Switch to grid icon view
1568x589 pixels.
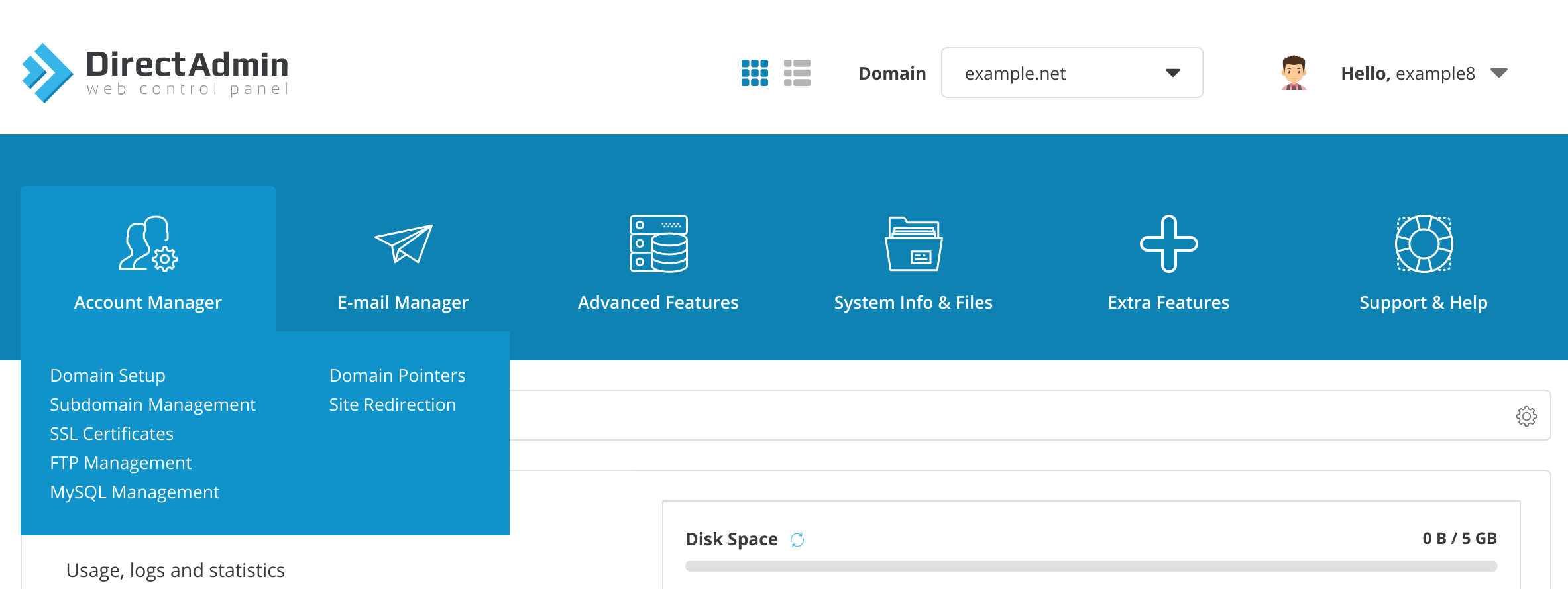[x=754, y=73]
